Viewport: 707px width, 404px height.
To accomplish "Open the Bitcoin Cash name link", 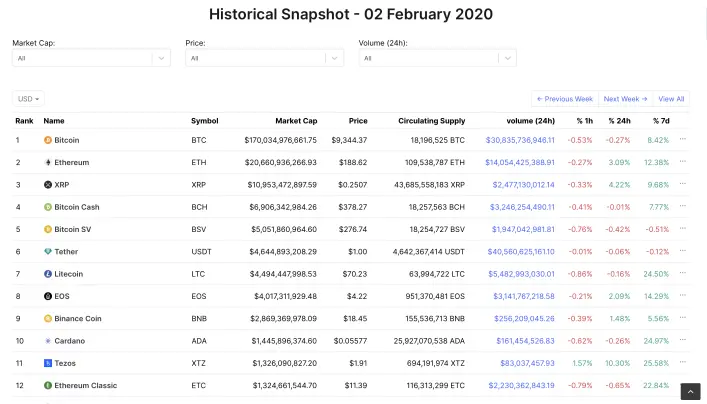I will click(x=77, y=207).
